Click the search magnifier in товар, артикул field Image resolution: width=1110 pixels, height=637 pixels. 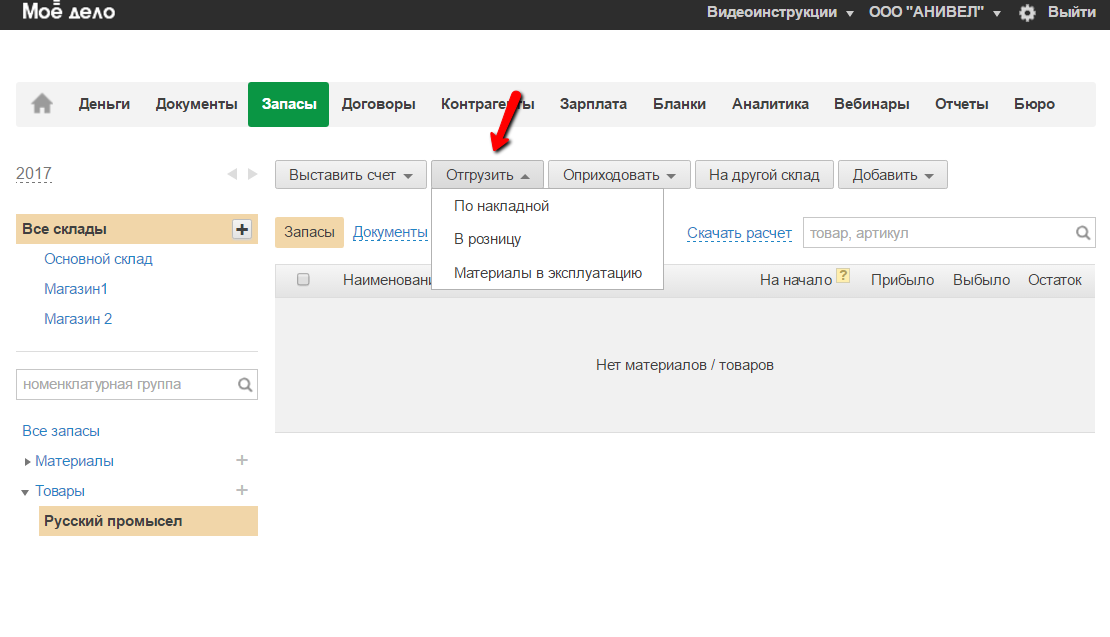pyautogui.click(x=1083, y=233)
